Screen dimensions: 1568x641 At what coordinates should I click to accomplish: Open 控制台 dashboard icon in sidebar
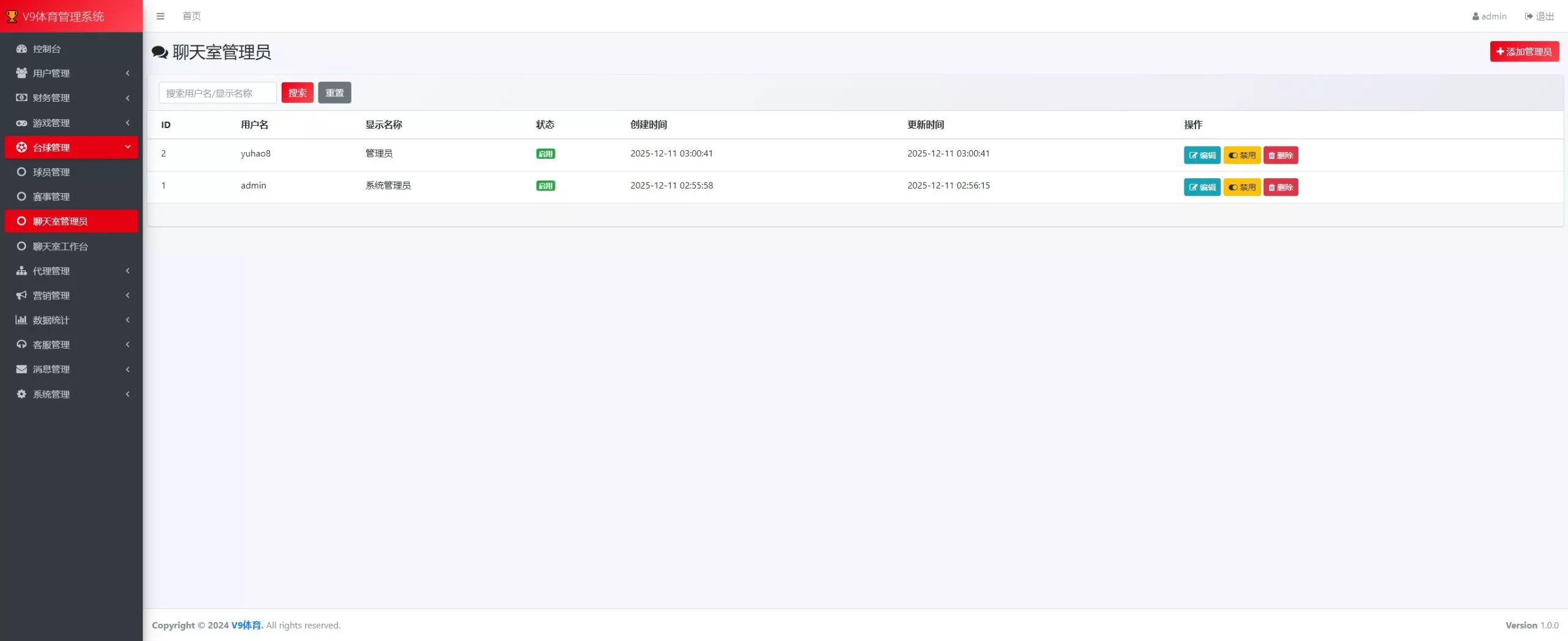coord(21,48)
